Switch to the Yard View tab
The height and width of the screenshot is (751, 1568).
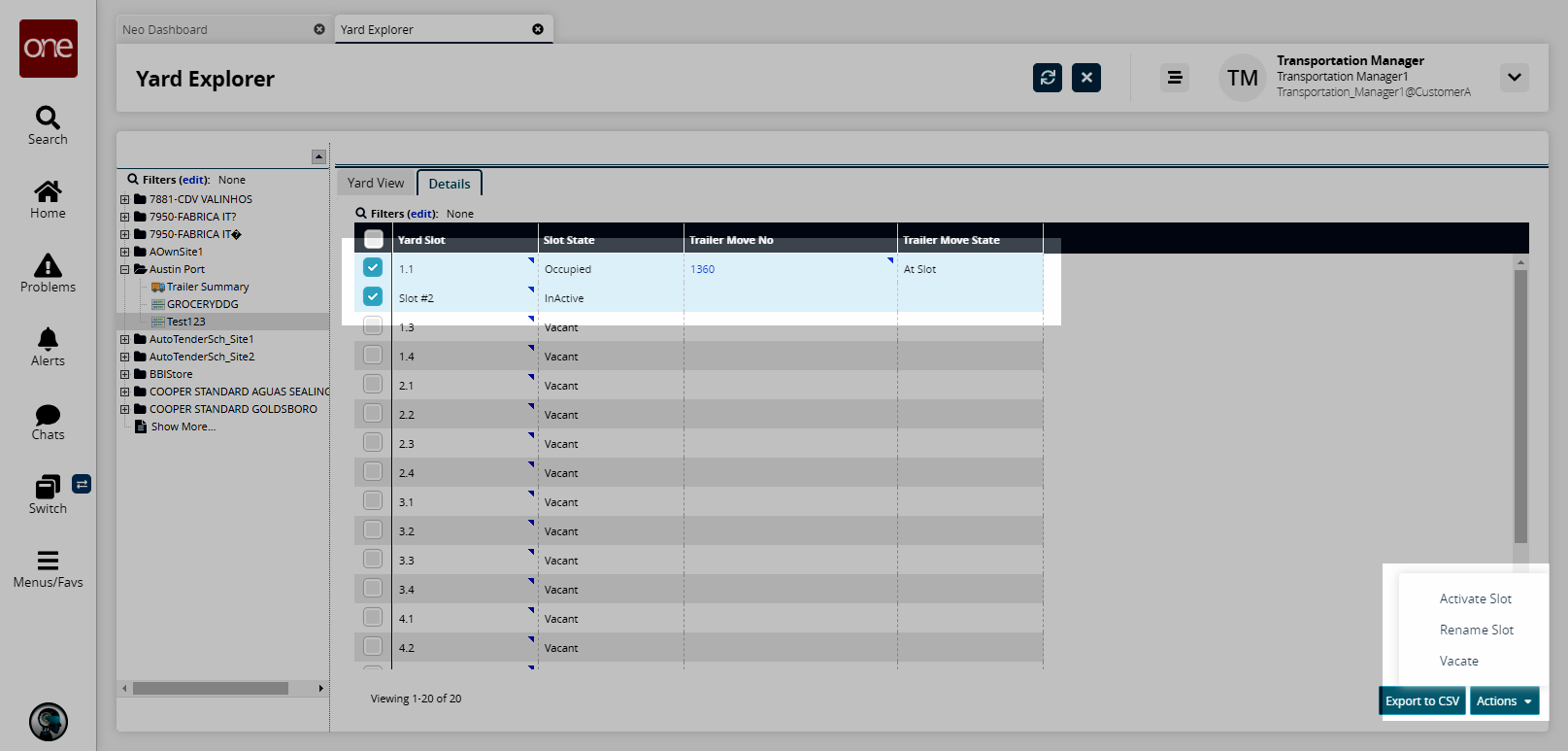pyautogui.click(x=376, y=183)
